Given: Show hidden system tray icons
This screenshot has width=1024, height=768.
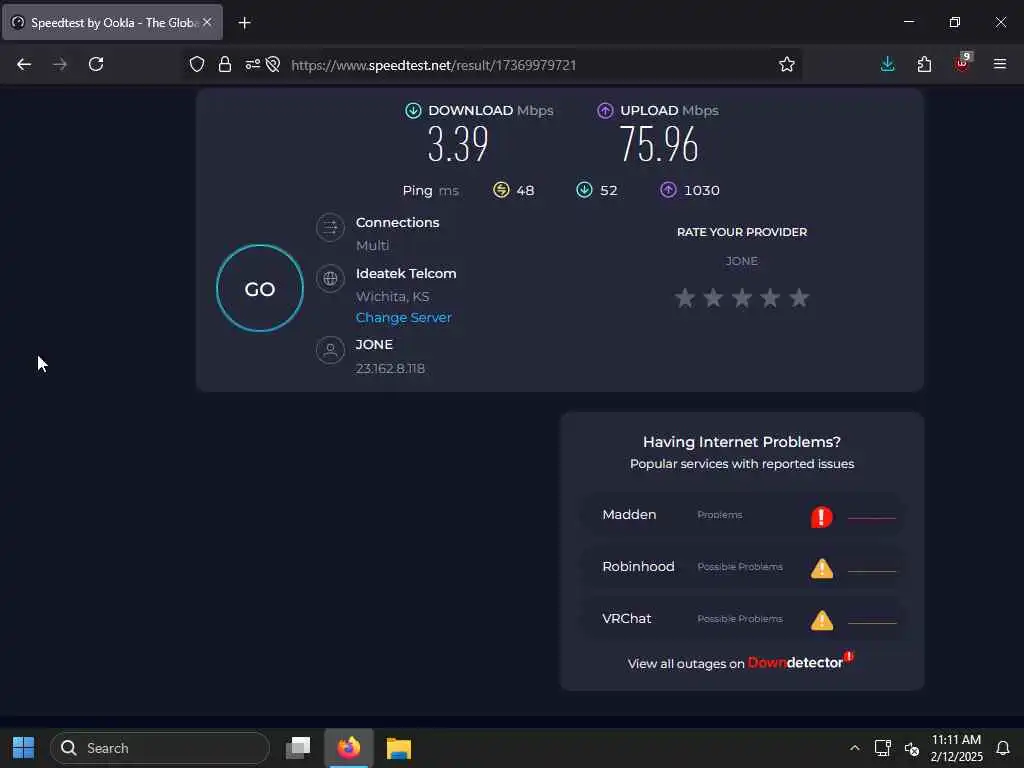Looking at the screenshot, I should pyautogui.click(x=854, y=748).
